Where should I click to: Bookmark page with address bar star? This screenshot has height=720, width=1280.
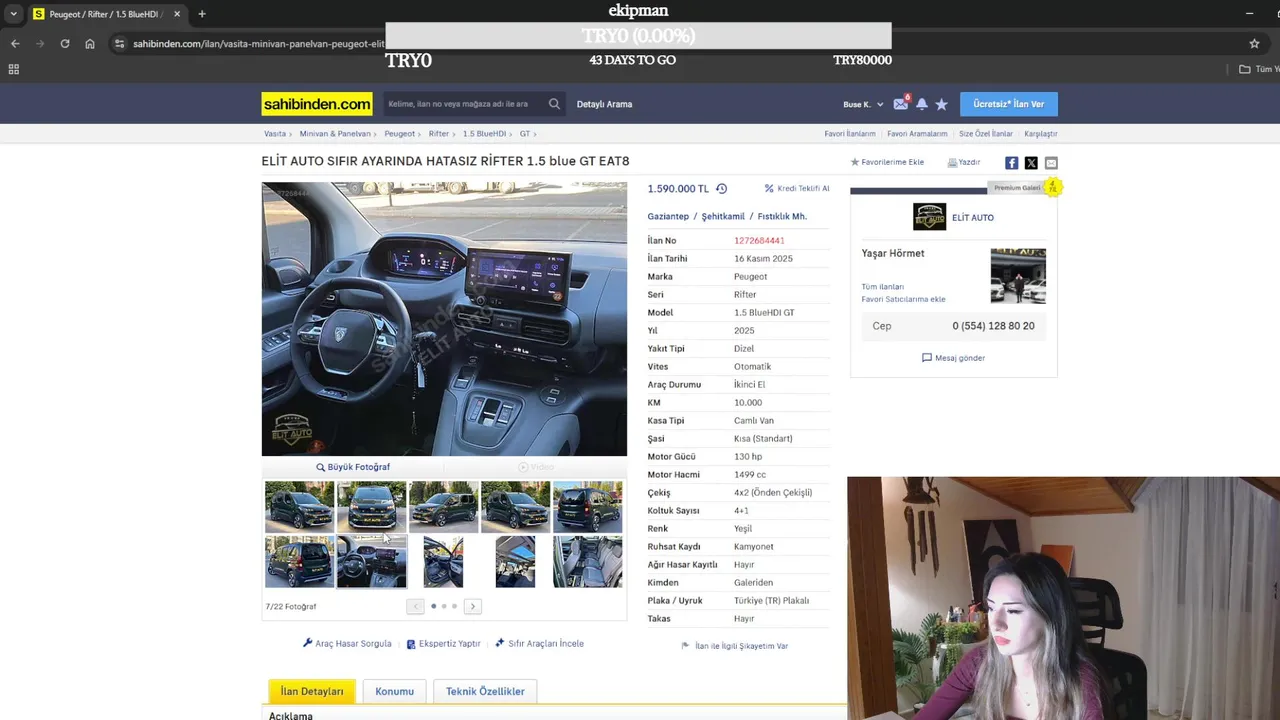(x=1254, y=44)
